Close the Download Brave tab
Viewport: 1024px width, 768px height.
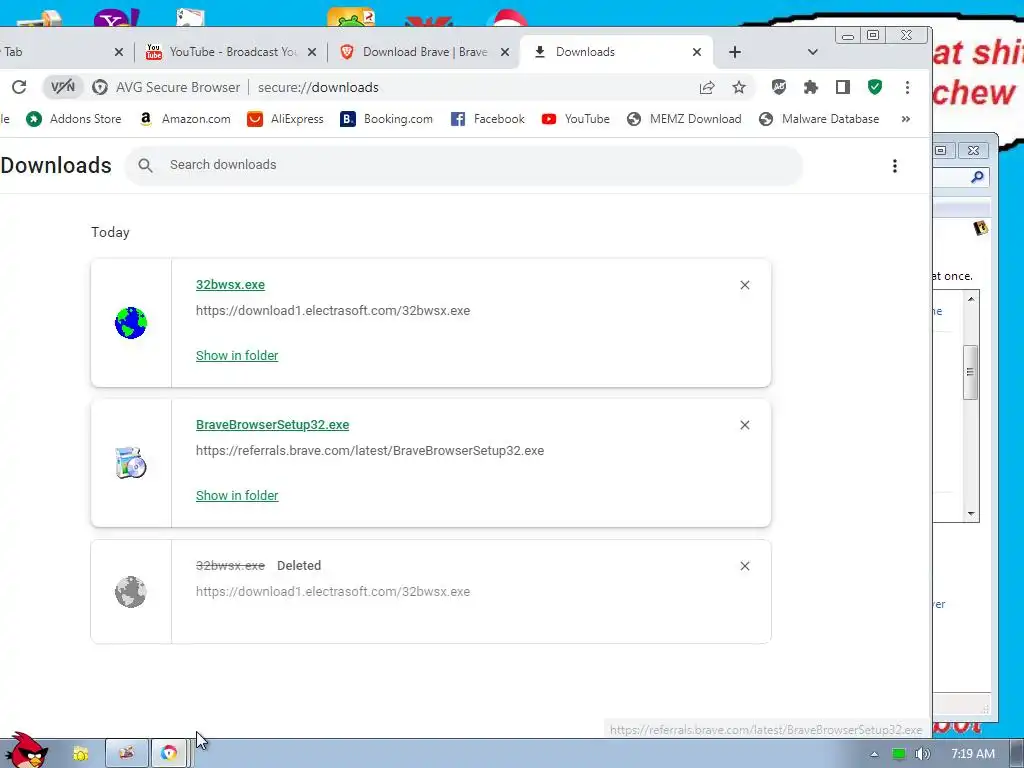(x=505, y=52)
